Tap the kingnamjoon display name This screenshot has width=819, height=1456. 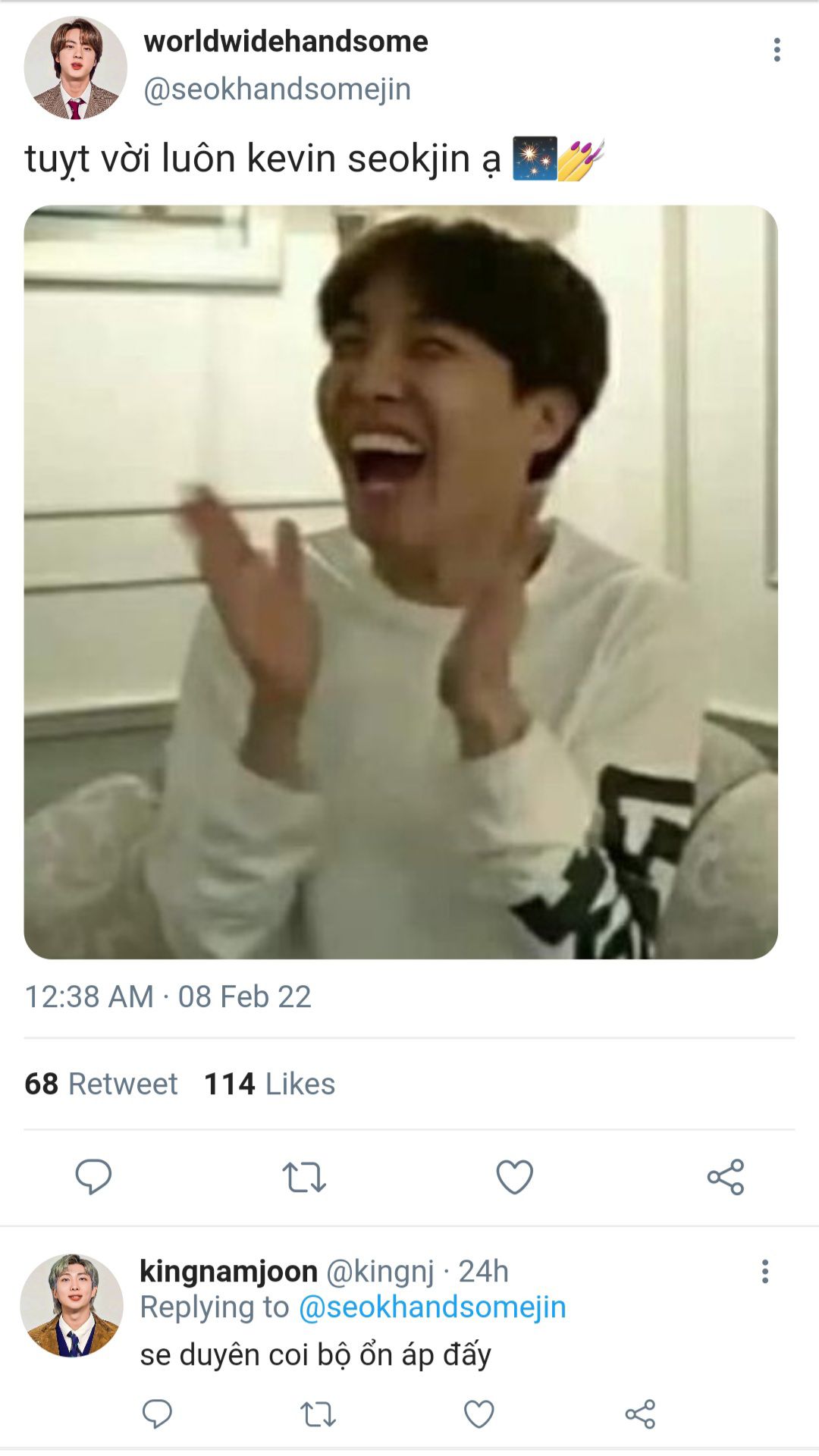coord(228,1271)
